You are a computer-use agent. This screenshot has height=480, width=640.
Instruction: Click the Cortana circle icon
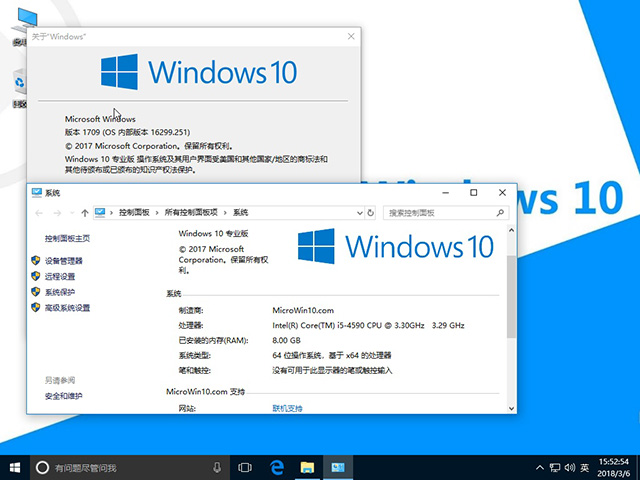click(42, 468)
